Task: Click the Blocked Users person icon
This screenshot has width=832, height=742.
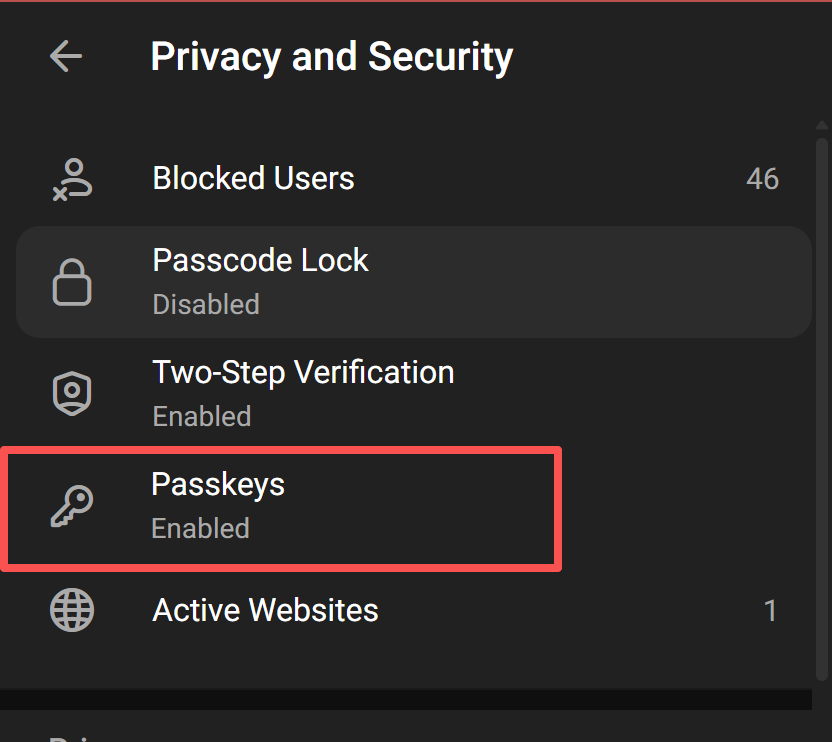Action: 71,180
